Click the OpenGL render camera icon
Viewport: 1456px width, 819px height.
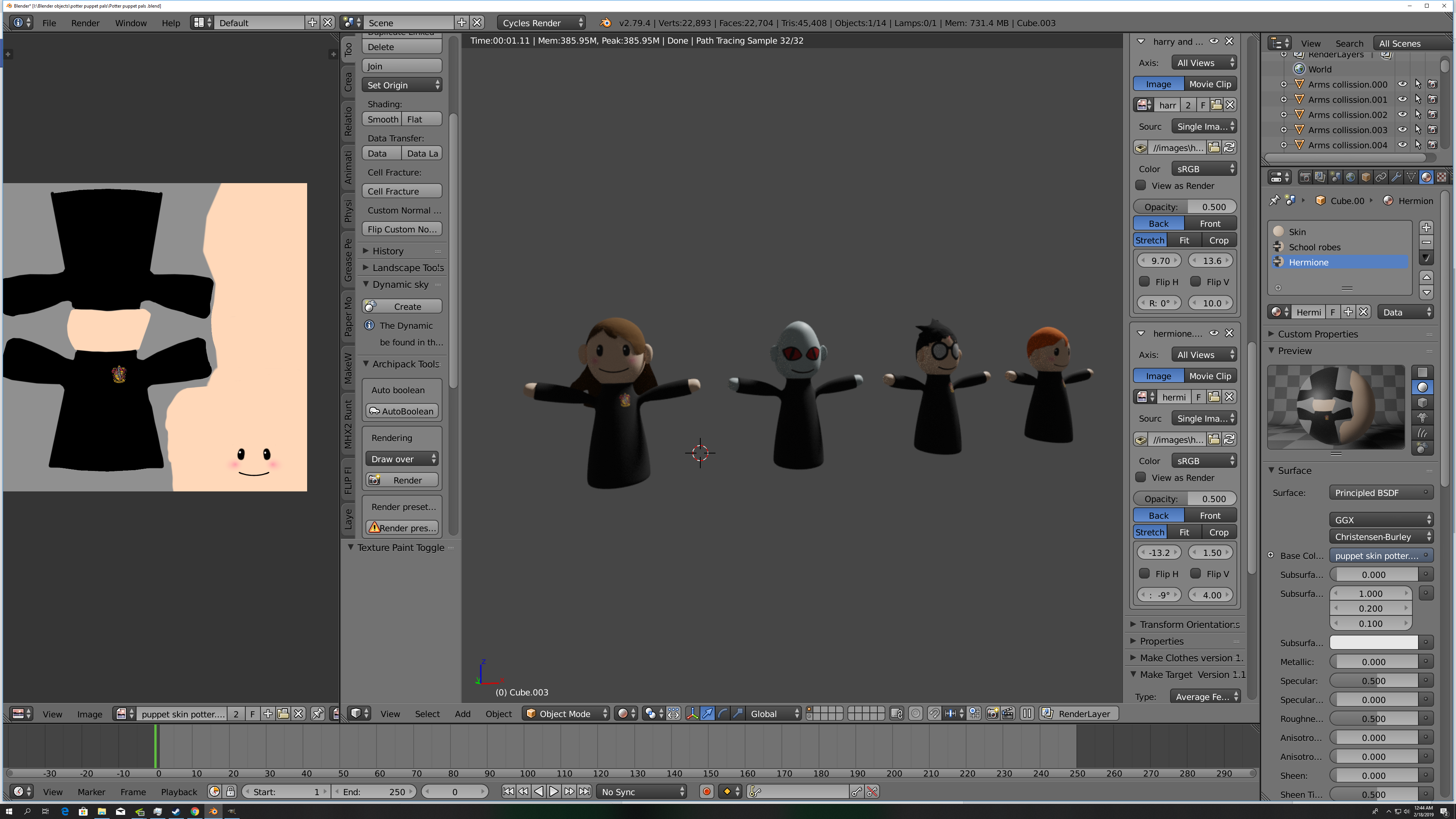pos(993,714)
